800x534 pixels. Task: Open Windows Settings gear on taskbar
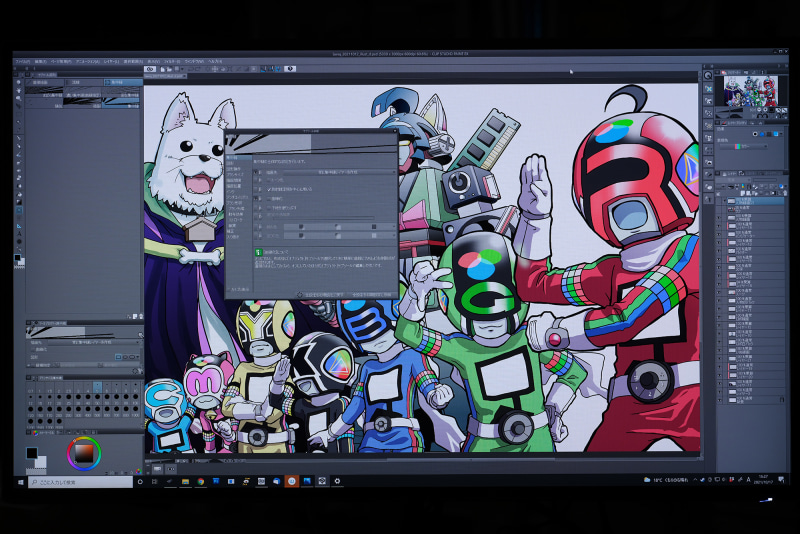point(337,481)
